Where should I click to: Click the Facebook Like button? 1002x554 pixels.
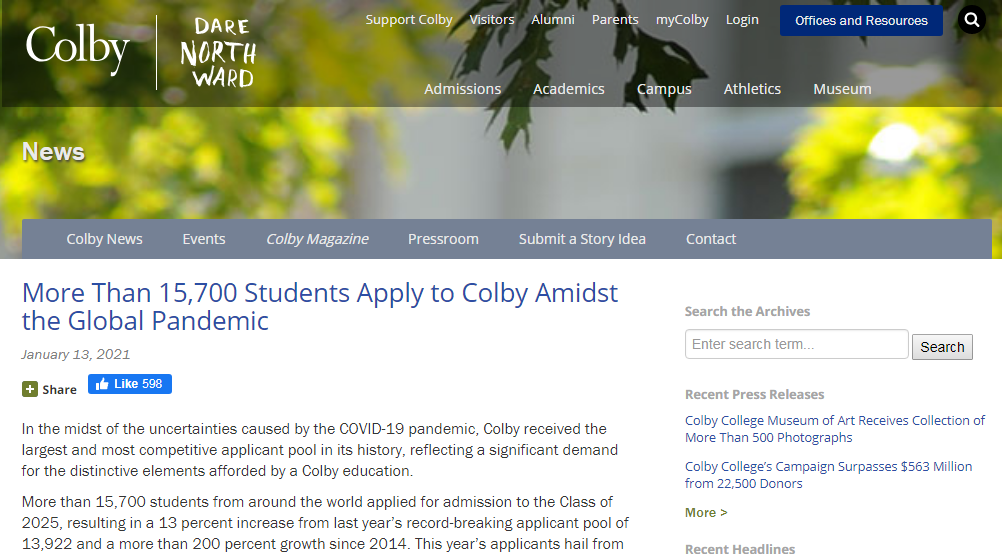(130, 384)
